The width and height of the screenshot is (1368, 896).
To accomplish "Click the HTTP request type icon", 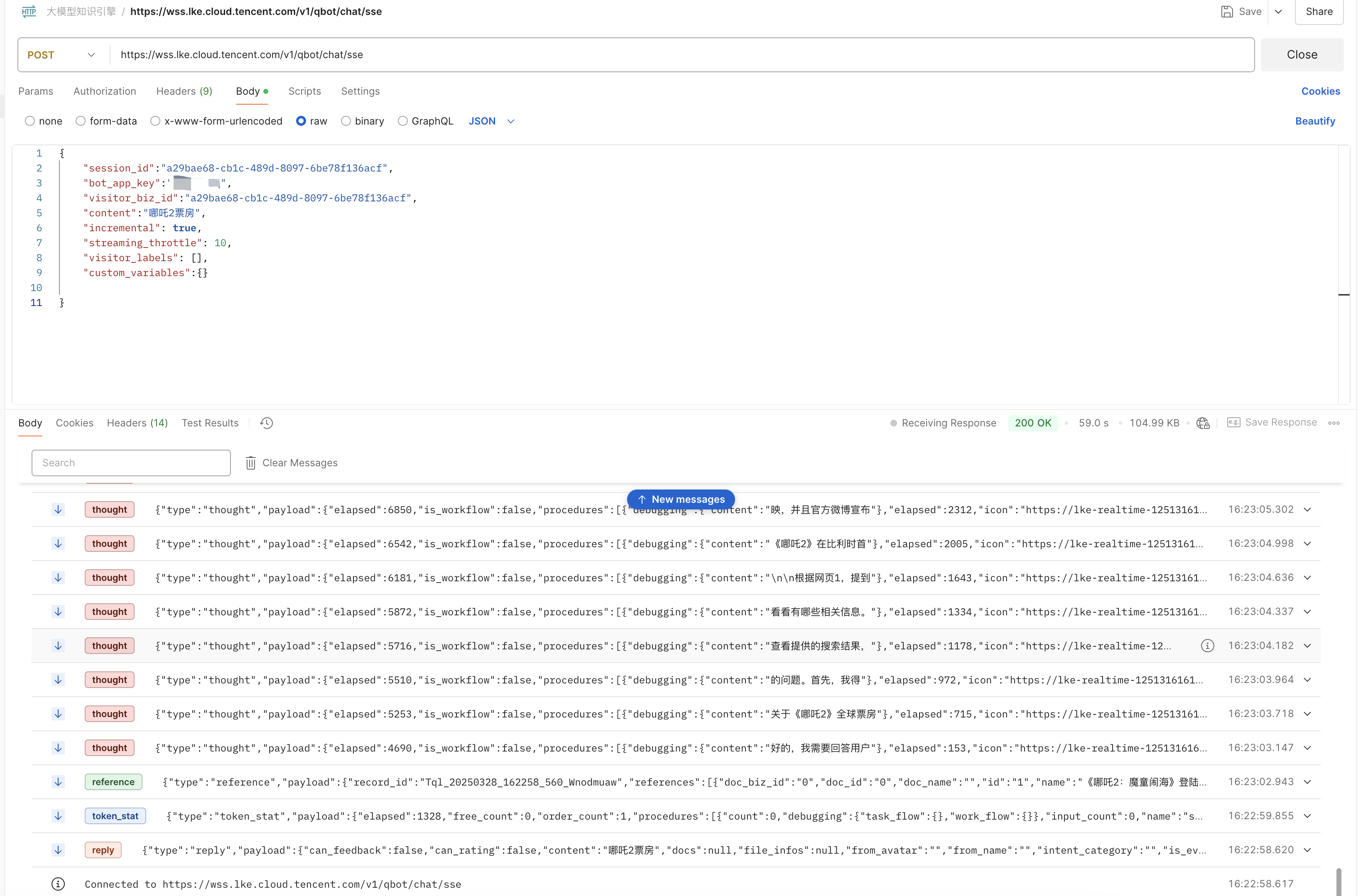I will [29, 12].
